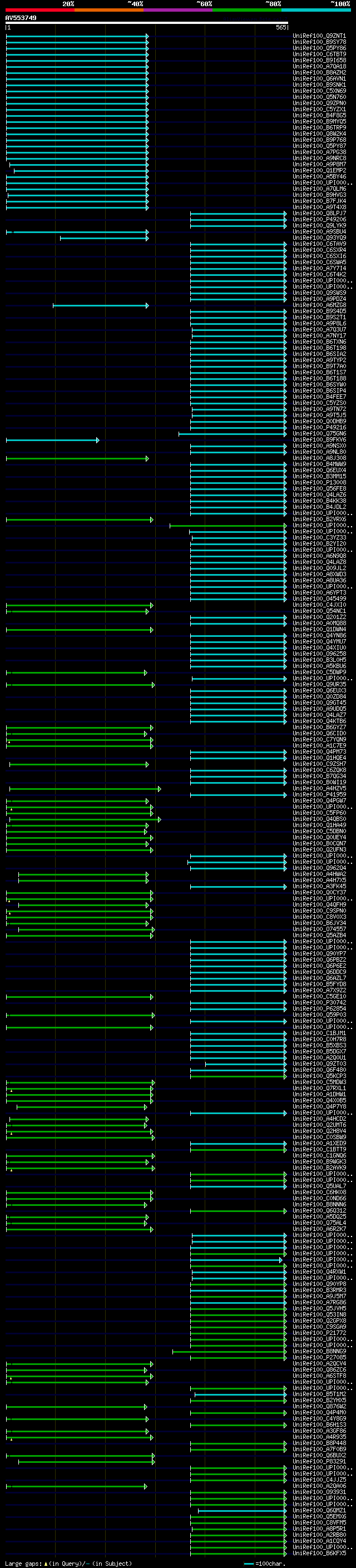Click the alignment bar for UniRef100_Q75GN6
The height and width of the screenshot is (1568, 356).
tap(233, 434)
